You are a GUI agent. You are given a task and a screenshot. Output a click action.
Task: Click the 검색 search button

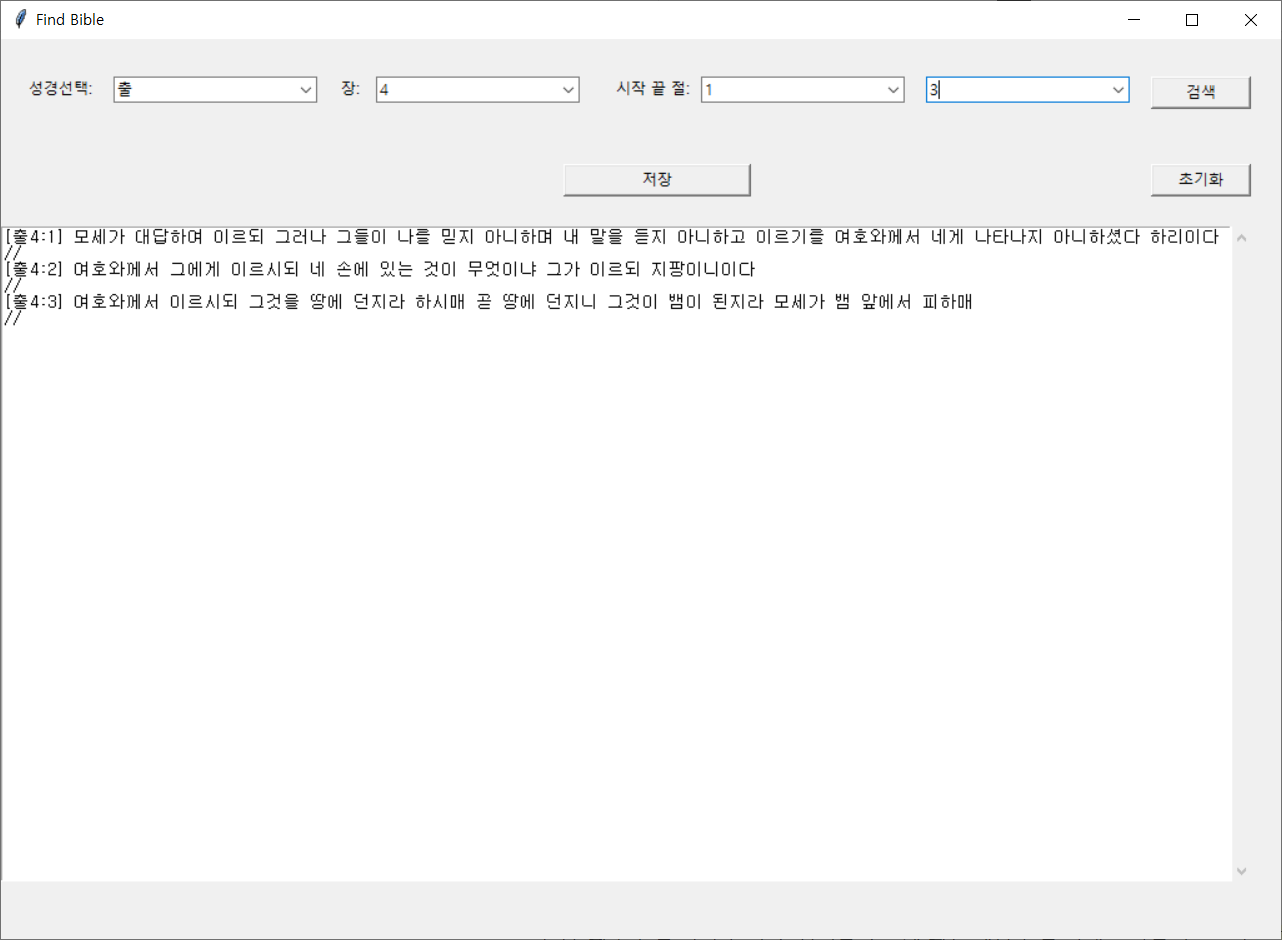1200,91
